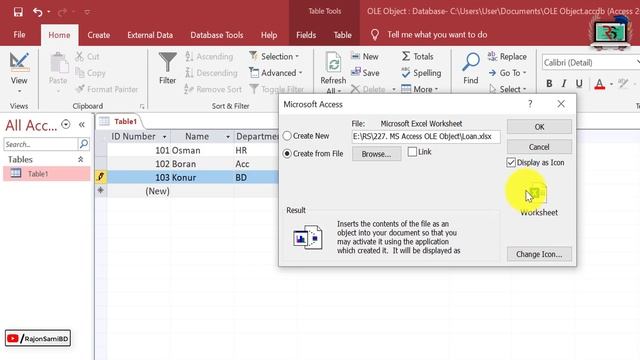
Task: Click the navigation pane search magnifier
Action: pyautogui.click(x=84, y=144)
